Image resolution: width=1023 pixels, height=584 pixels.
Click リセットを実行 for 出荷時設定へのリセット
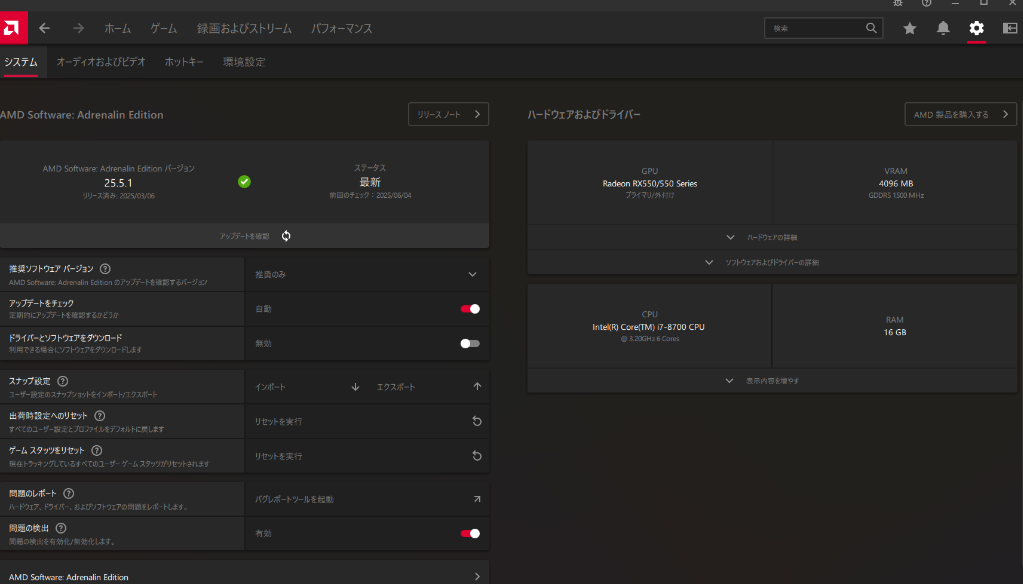[x=367, y=422]
